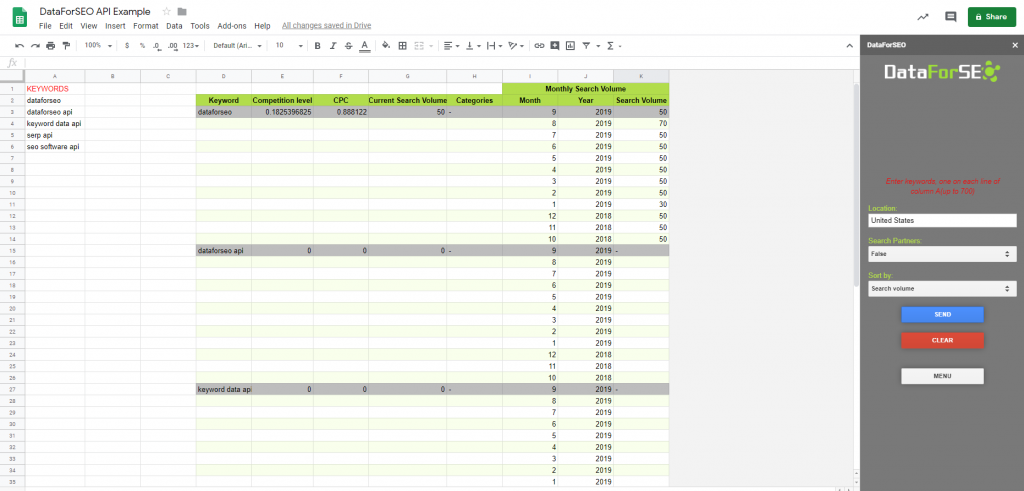Apply strikethrough formatting
1024x491 pixels.
point(349,46)
